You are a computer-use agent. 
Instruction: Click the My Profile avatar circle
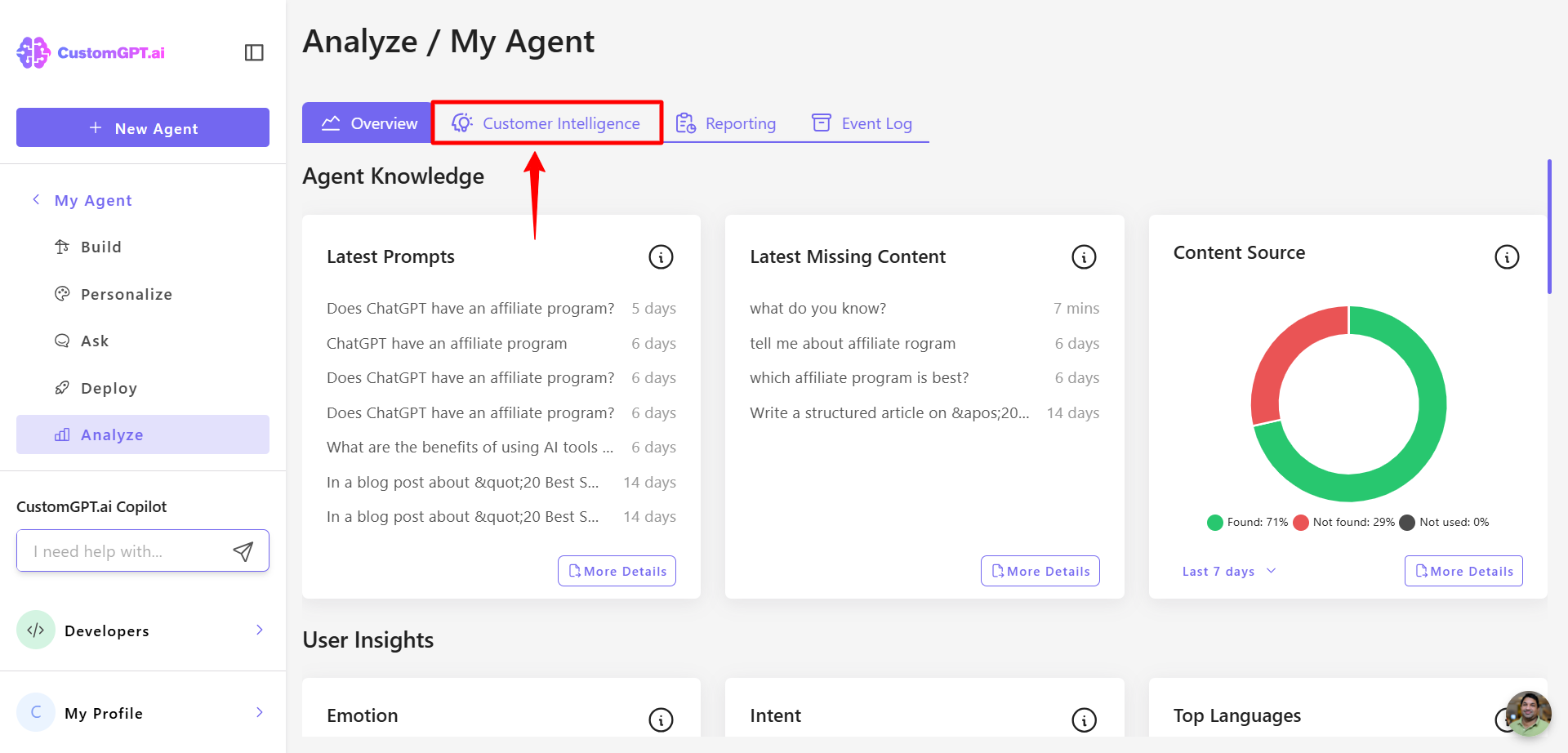36,712
